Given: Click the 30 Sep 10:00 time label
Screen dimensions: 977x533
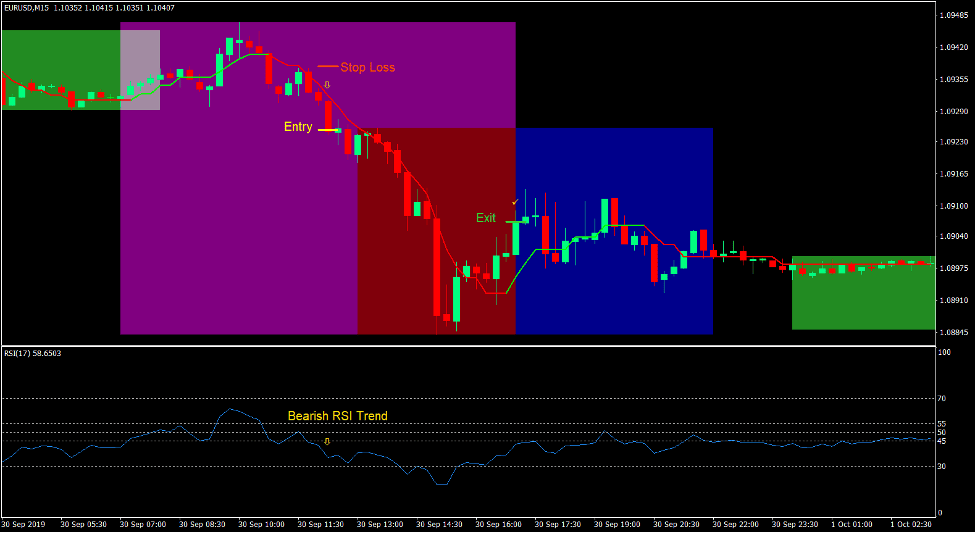Looking at the screenshot, I should coord(261,524).
